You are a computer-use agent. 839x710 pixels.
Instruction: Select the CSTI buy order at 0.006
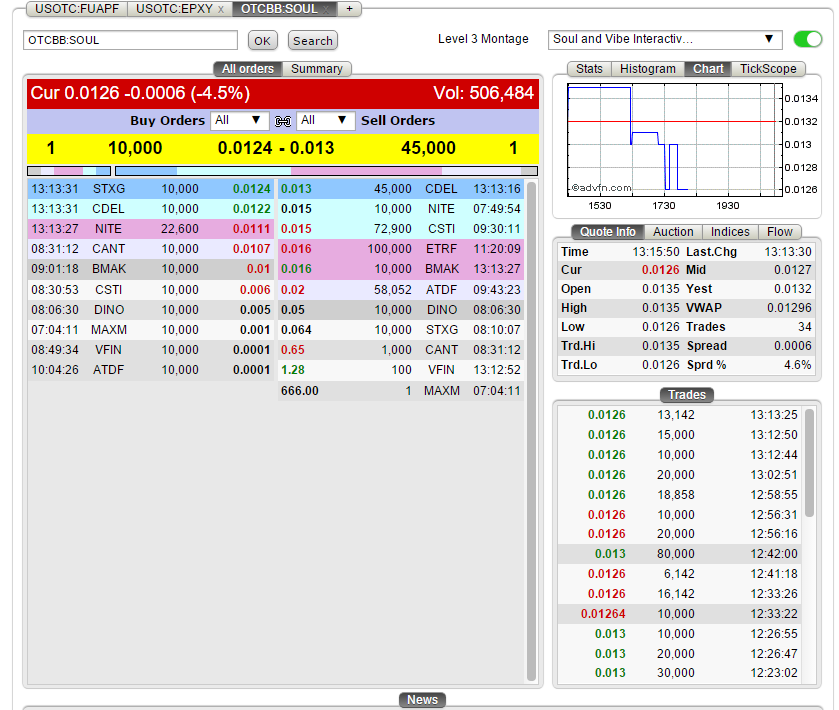(x=151, y=289)
